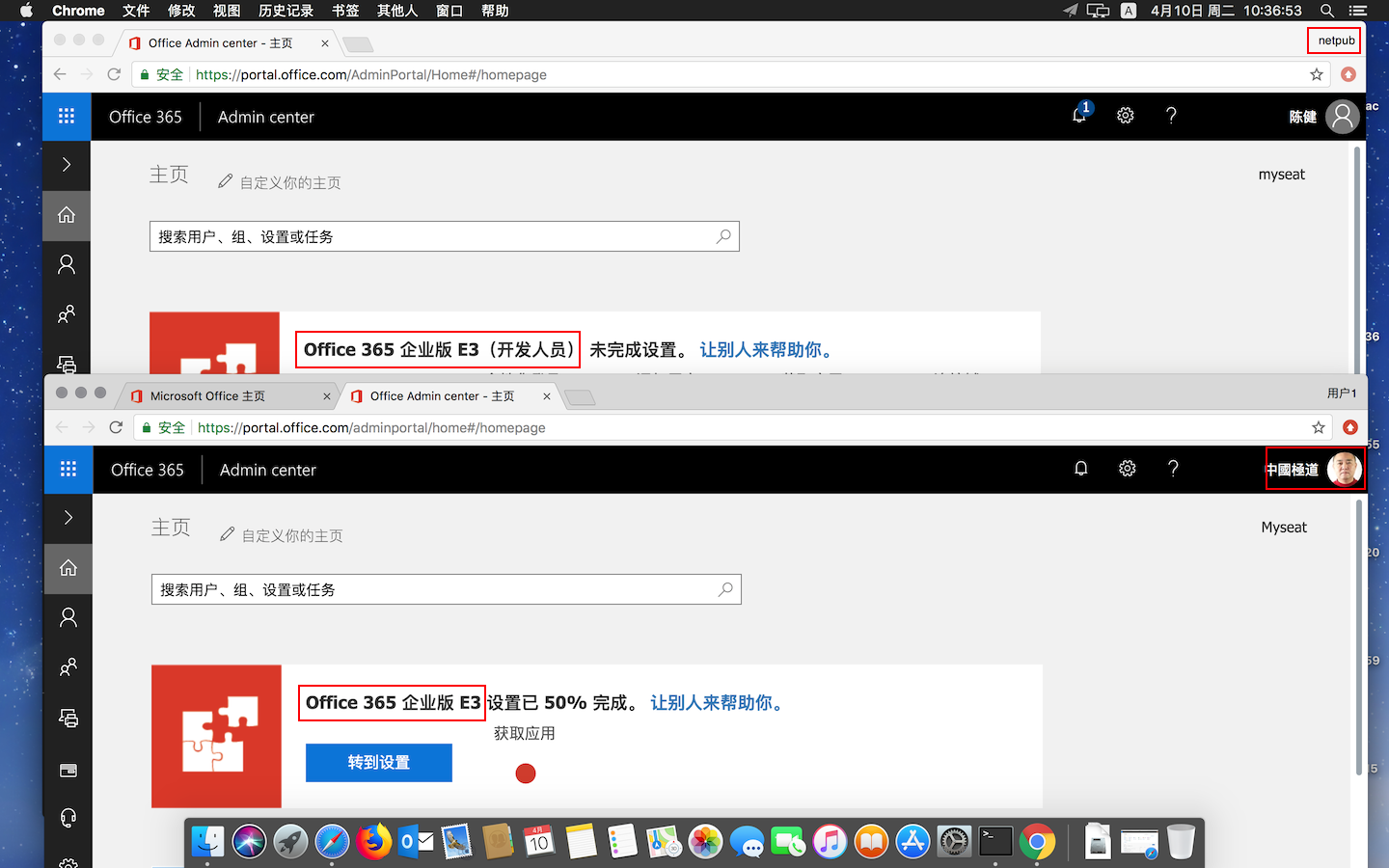The image size is (1389, 868).
Task: Open settings gear in back window header
Action: pos(1126,116)
